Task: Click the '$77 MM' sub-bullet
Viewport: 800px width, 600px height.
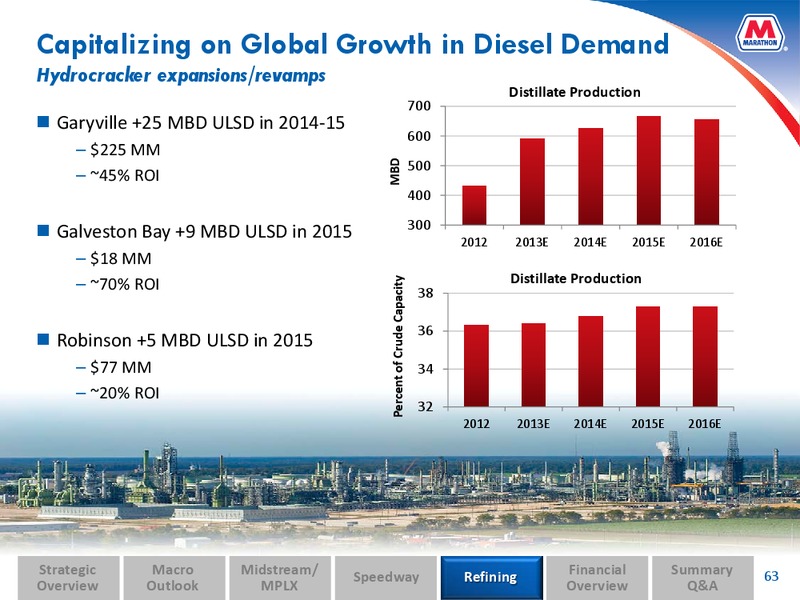Action: [x=120, y=367]
